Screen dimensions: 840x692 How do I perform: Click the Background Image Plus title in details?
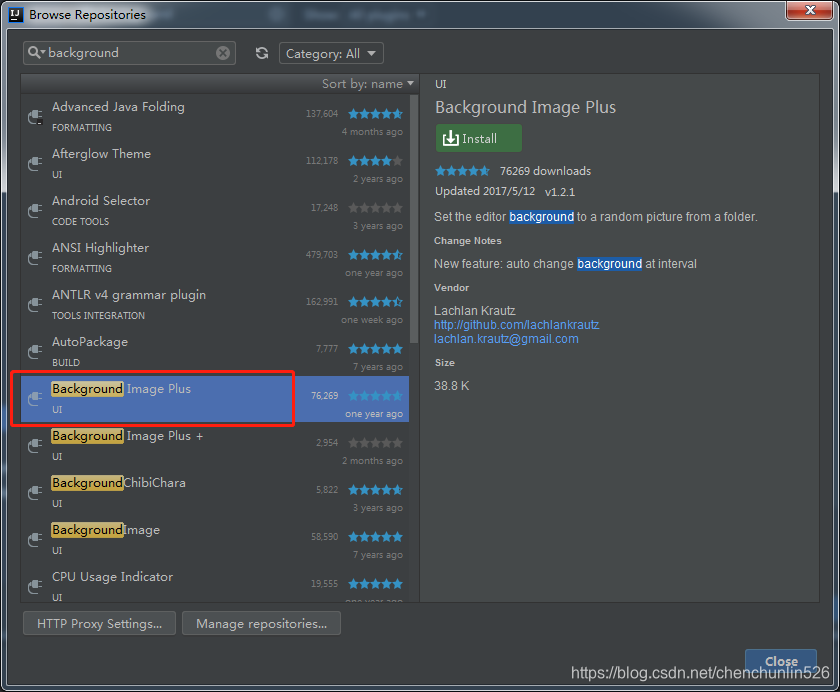526,107
